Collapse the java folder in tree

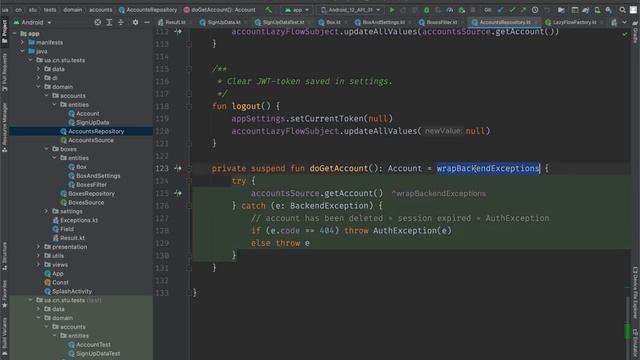[x=22, y=51]
